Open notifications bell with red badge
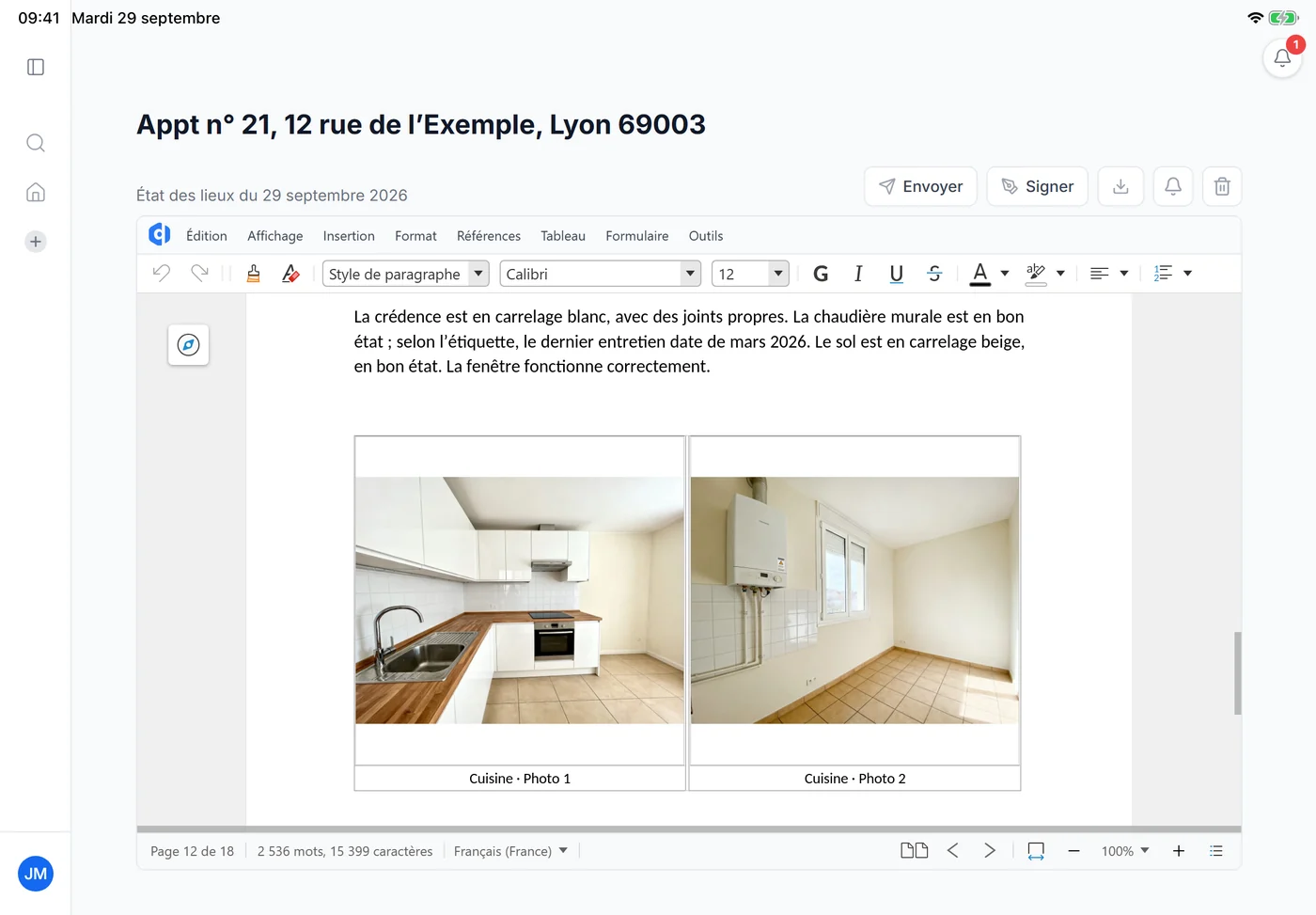 tap(1283, 57)
